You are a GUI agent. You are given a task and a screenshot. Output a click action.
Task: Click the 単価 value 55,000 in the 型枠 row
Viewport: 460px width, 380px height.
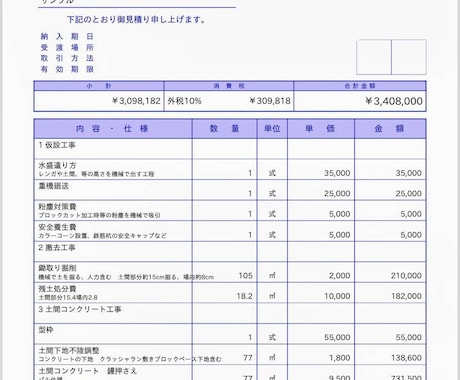(x=337, y=337)
